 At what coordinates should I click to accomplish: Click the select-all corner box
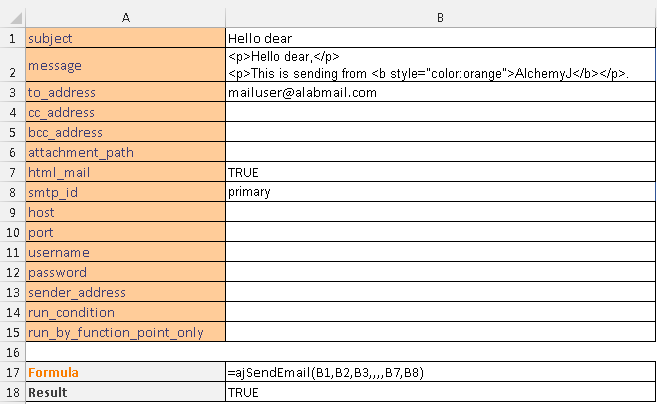tap(12, 17)
